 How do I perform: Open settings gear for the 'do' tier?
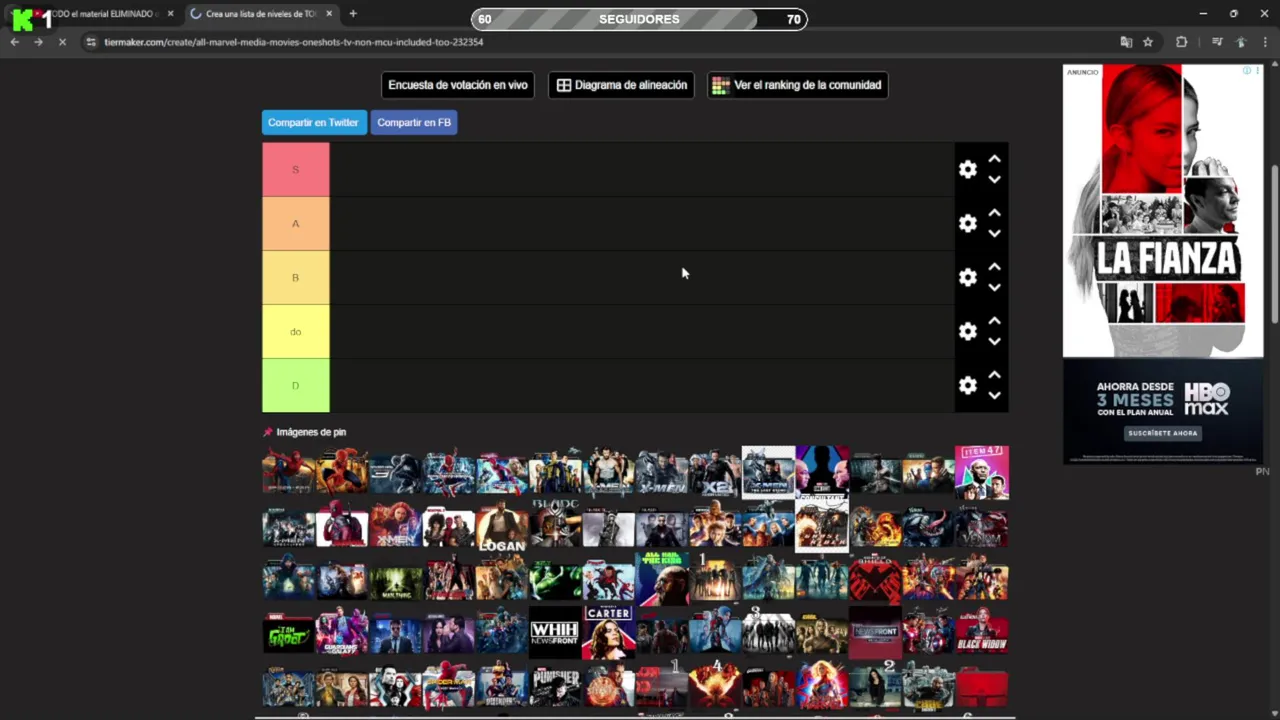click(967, 332)
